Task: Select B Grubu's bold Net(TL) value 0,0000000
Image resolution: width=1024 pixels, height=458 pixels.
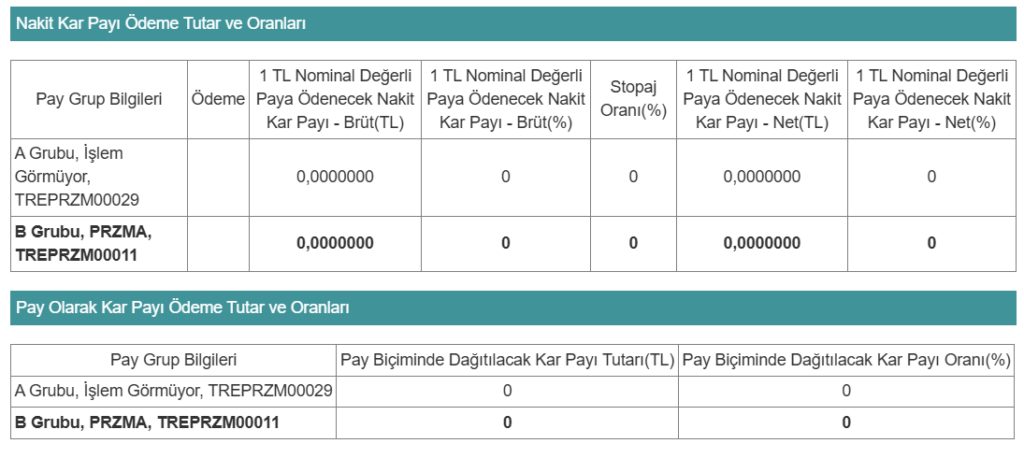Action: click(760, 243)
